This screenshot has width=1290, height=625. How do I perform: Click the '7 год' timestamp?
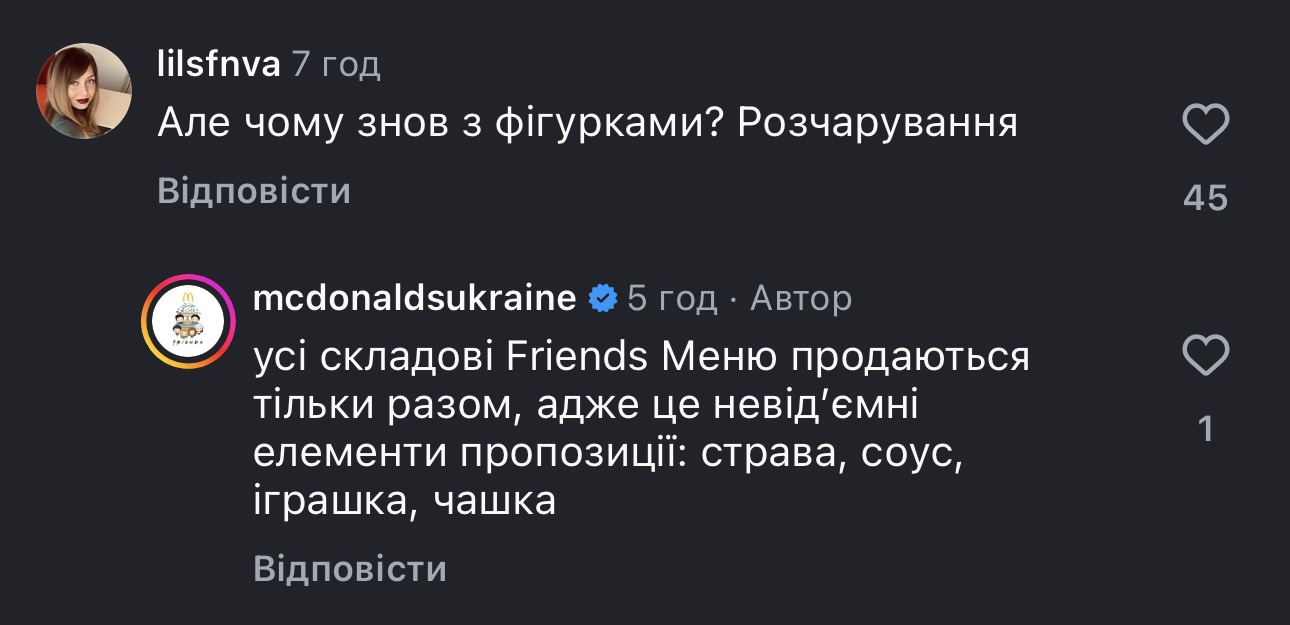pyautogui.click(x=336, y=66)
